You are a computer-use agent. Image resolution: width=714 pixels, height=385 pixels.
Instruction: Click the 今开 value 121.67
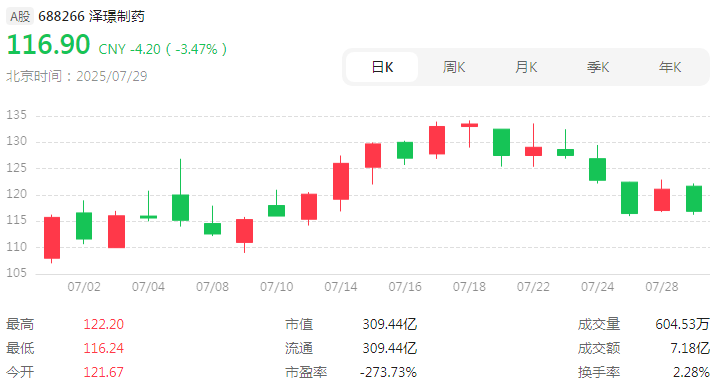click(x=103, y=372)
